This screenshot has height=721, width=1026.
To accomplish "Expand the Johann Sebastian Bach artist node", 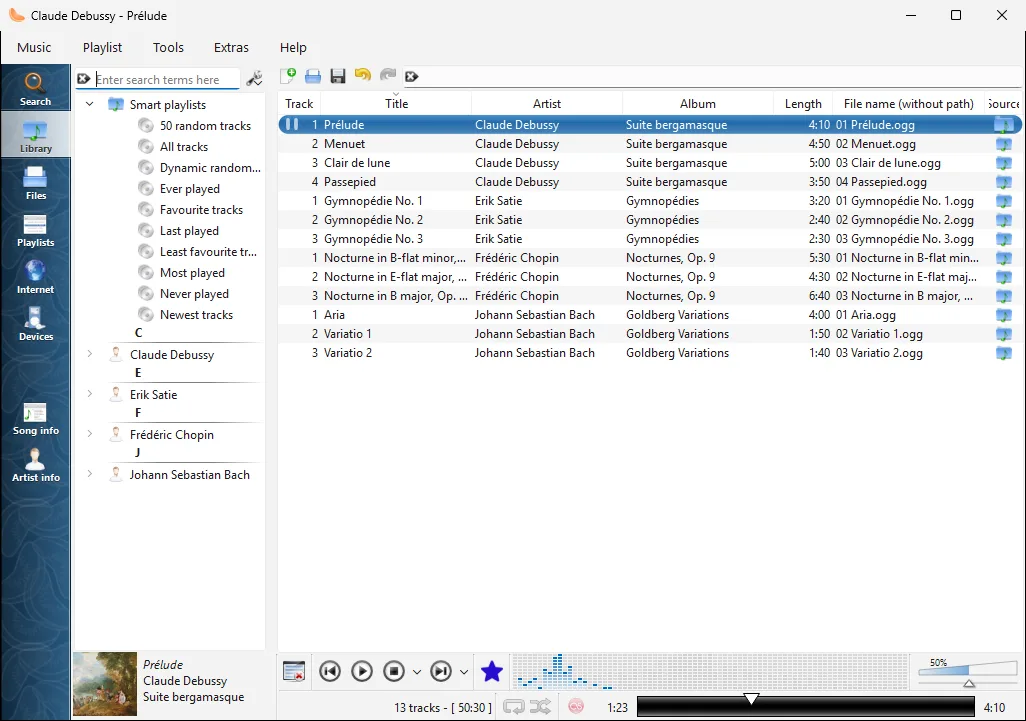I will tap(90, 474).
